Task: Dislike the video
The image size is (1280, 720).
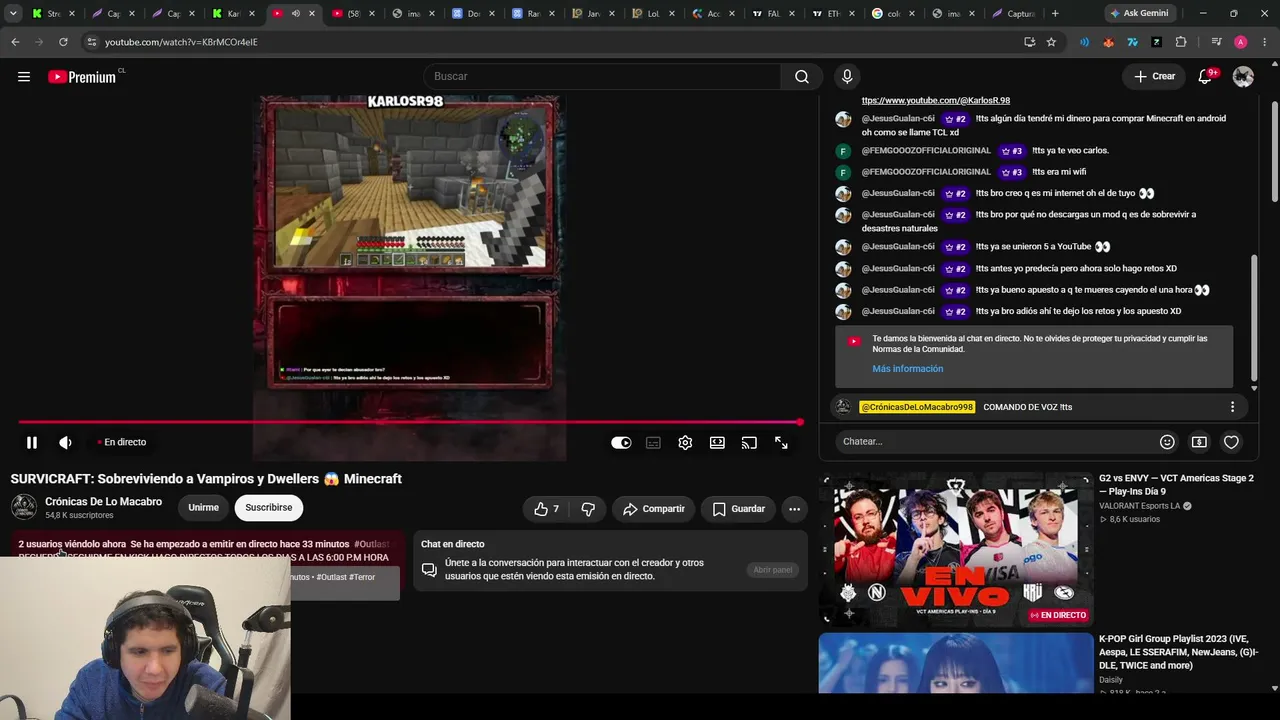Action: (588, 509)
